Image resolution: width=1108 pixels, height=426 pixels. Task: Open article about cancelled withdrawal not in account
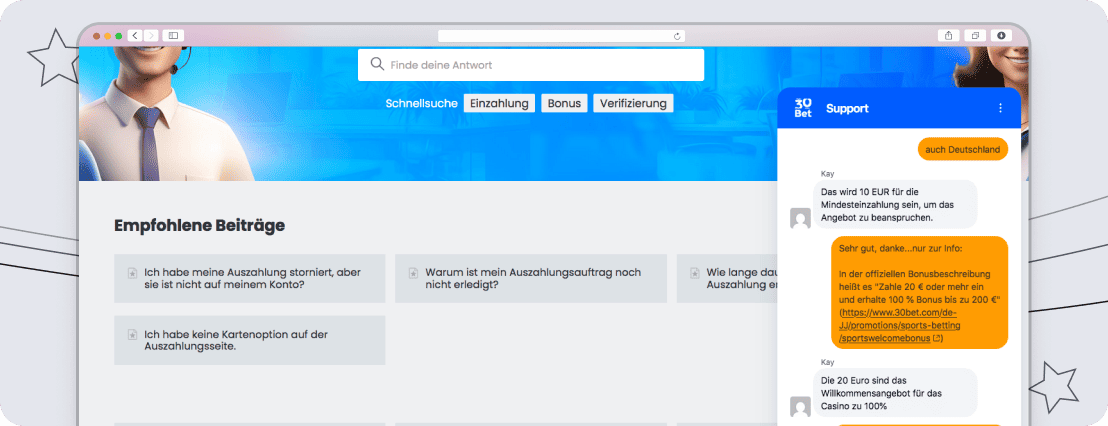(250, 278)
